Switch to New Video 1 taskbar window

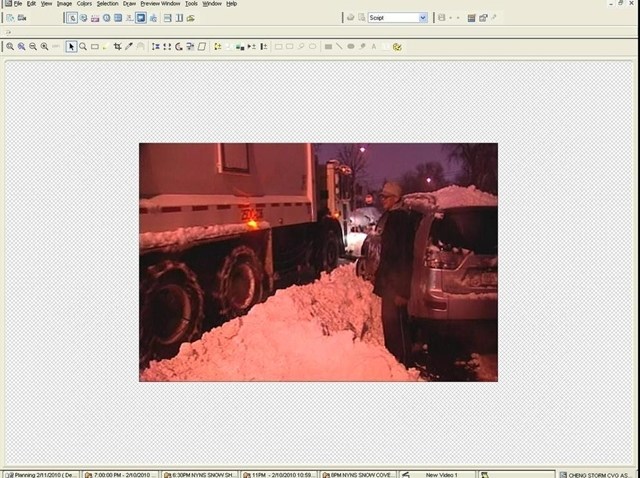coord(437,475)
